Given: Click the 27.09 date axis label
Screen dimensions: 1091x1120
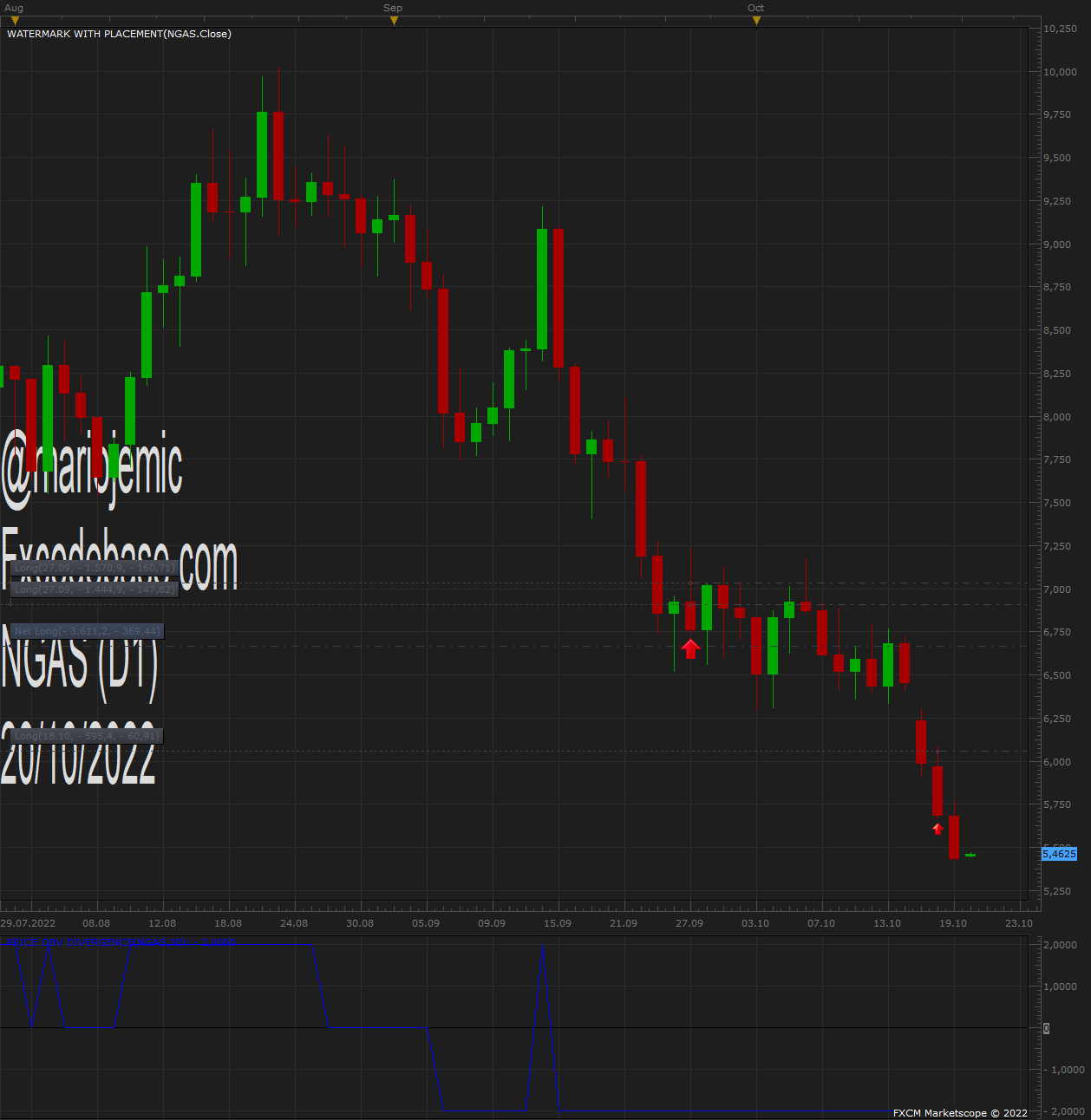Looking at the screenshot, I should [689, 923].
